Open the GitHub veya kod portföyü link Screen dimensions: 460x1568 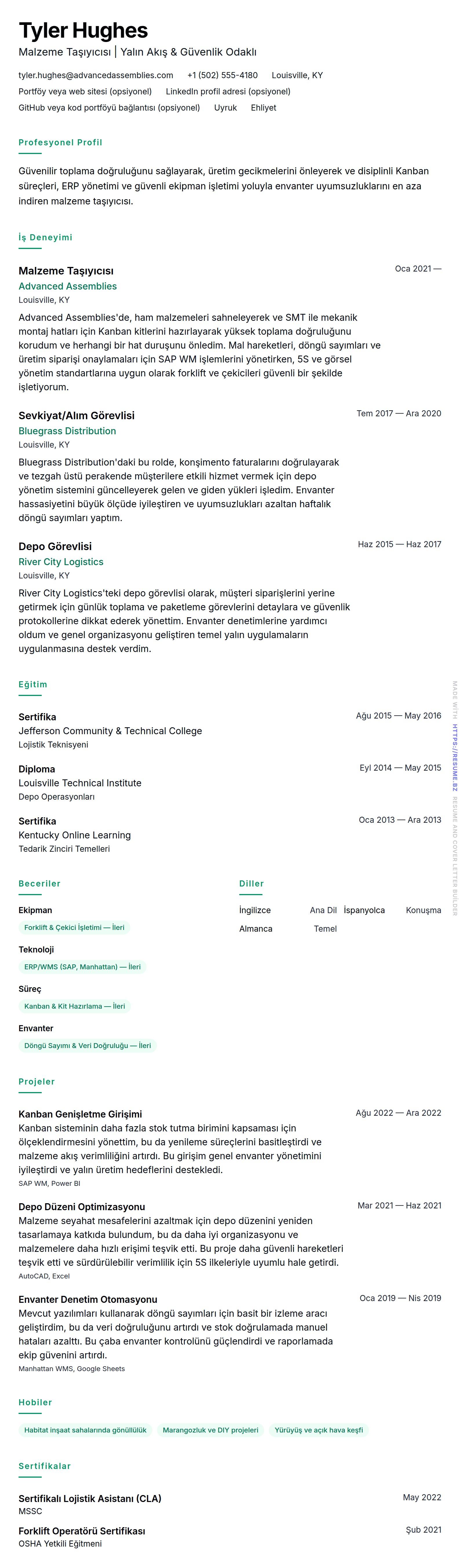[109, 108]
